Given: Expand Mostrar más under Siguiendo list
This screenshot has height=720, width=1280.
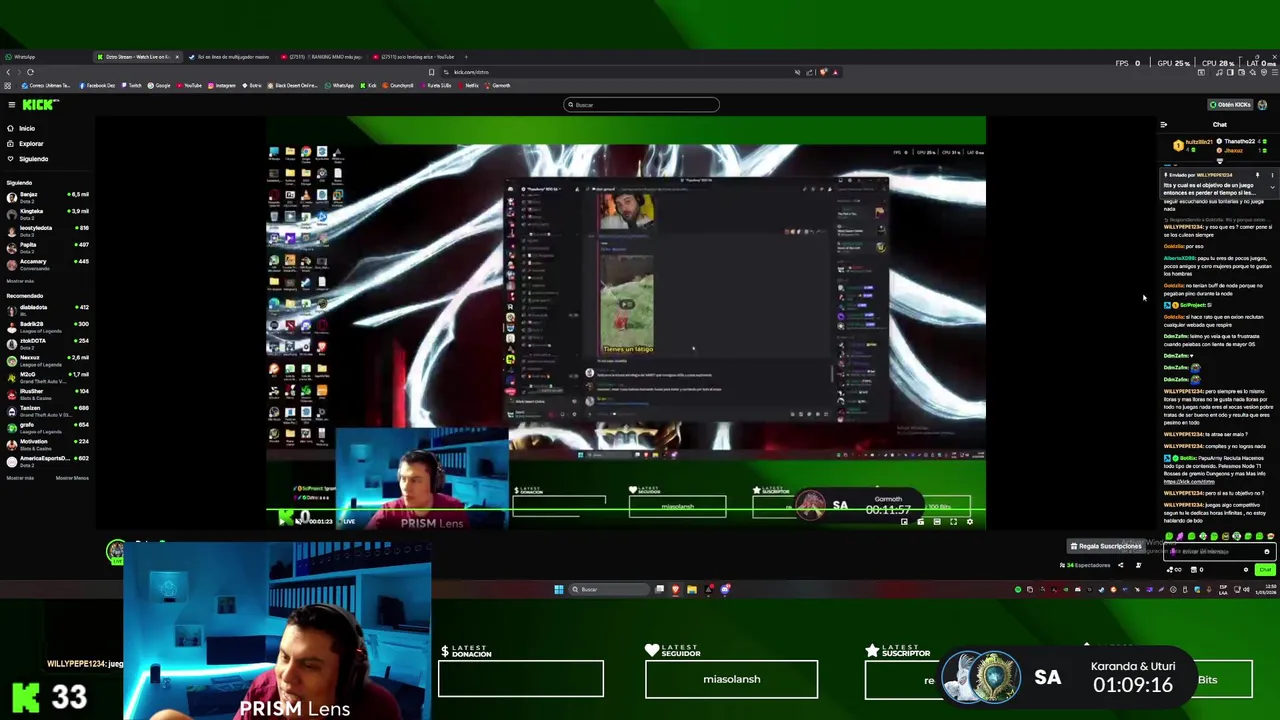Looking at the screenshot, I should 20,281.
